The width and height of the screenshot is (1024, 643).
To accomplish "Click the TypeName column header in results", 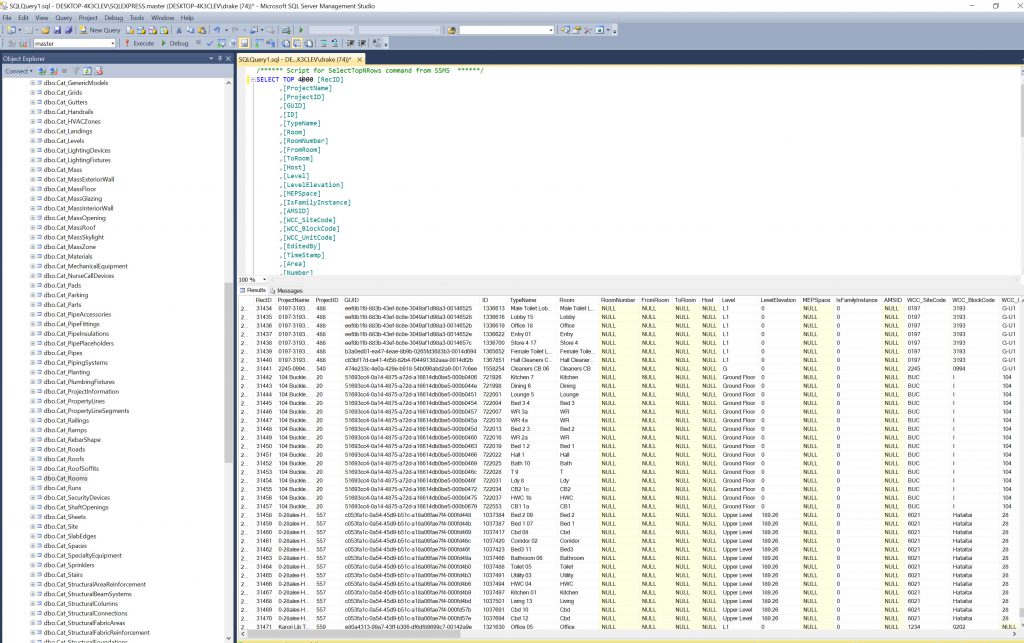I will pyautogui.click(x=523, y=300).
